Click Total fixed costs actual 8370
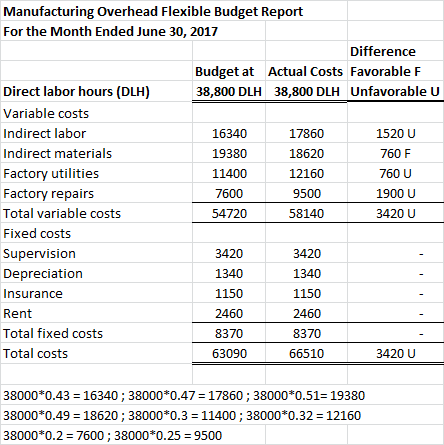Viewport: 444px width, 445px height. [306, 333]
